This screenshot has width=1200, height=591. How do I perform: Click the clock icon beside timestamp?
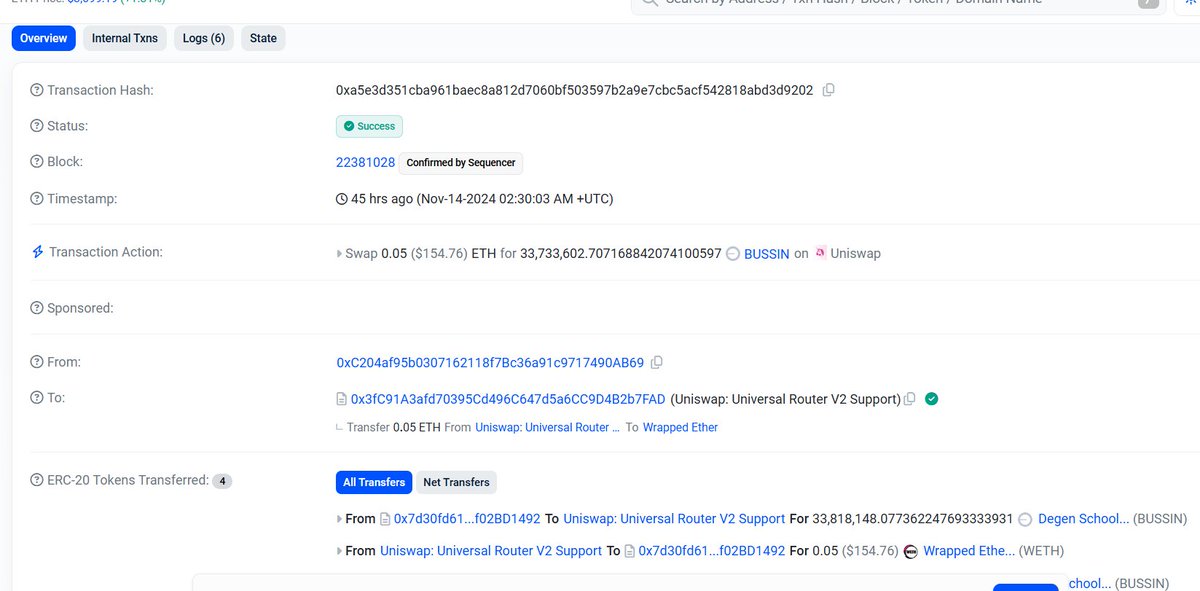pyautogui.click(x=342, y=199)
